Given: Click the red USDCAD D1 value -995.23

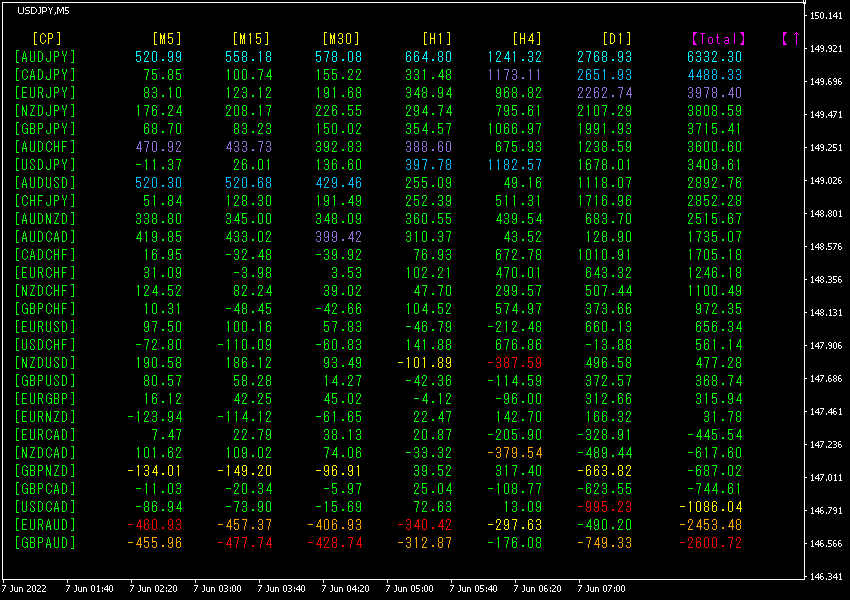Looking at the screenshot, I should pyautogui.click(x=604, y=507).
